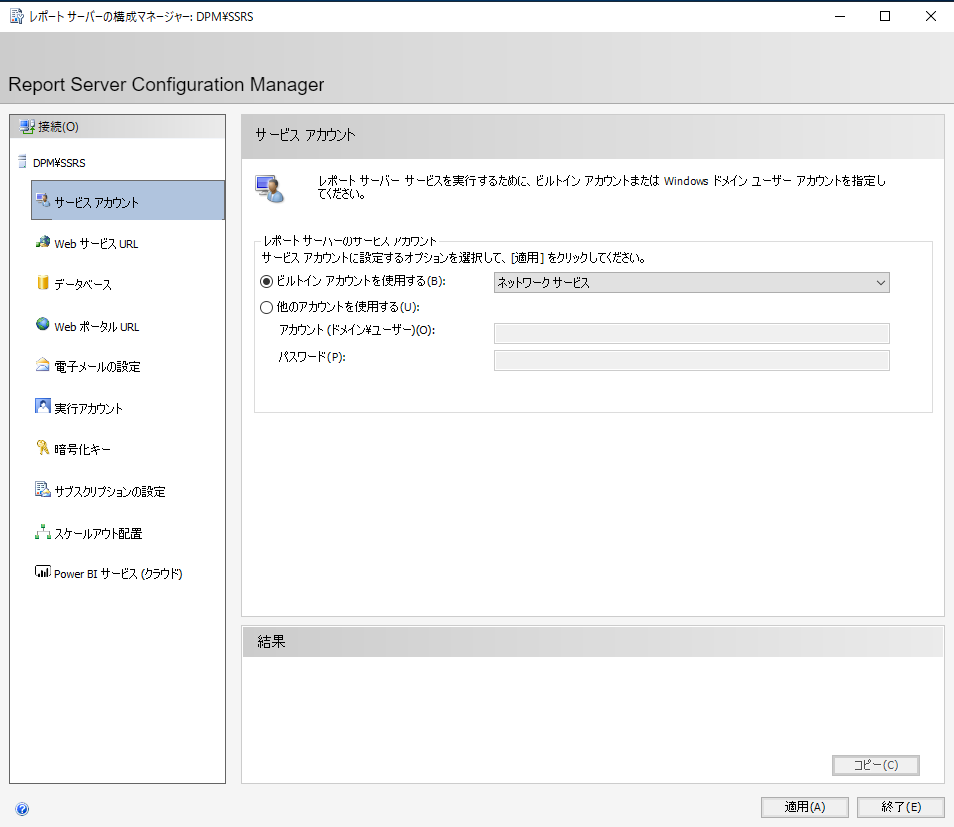Click the Web ポータル URL globe icon
The width and height of the screenshot is (954, 827).
(x=43, y=324)
